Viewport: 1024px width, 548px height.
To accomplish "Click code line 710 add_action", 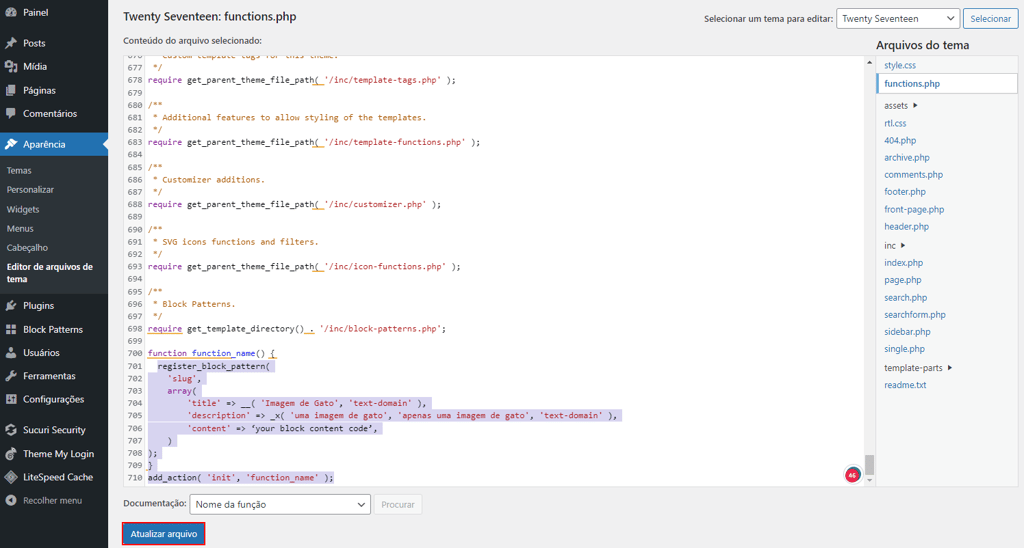I will [240, 477].
